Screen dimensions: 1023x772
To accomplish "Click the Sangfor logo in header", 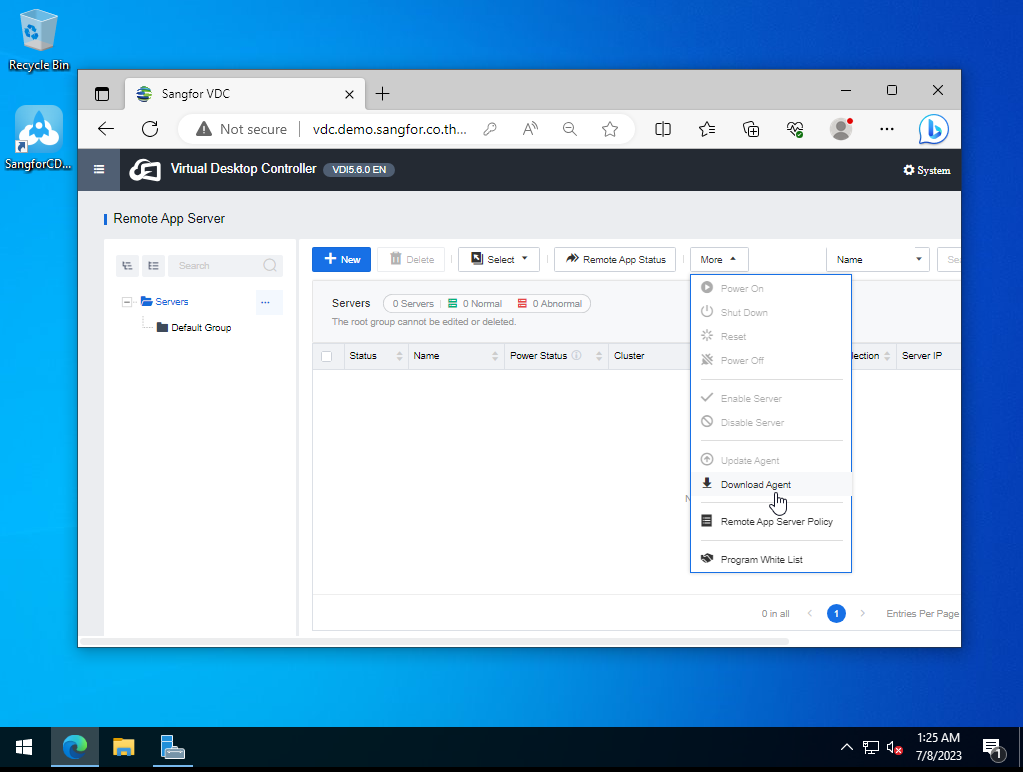I will (145, 170).
